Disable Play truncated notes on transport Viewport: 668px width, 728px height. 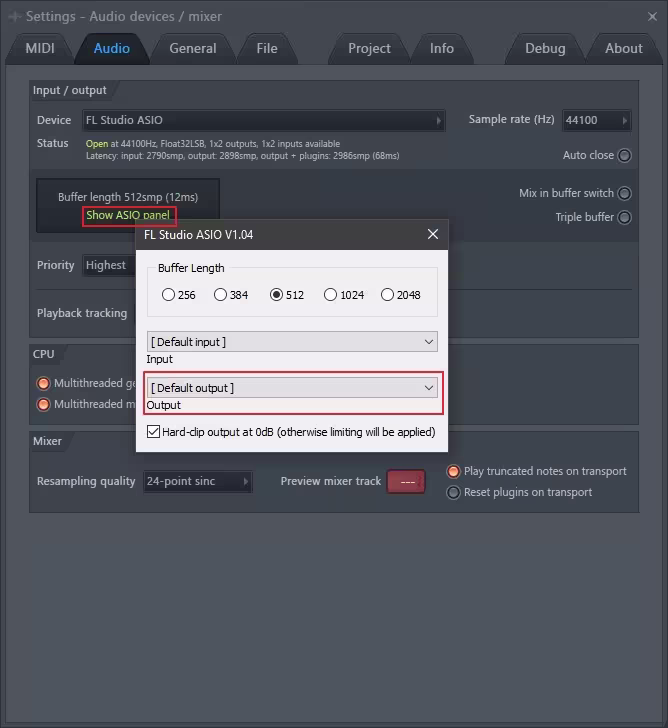(453, 471)
